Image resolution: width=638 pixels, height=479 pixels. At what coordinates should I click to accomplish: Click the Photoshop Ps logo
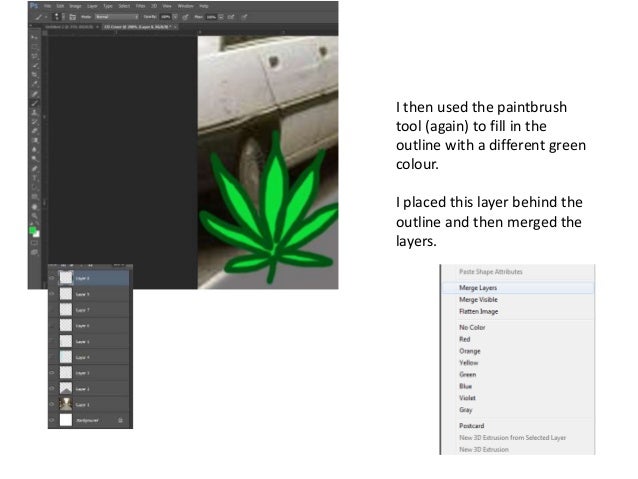pyautogui.click(x=34, y=6)
